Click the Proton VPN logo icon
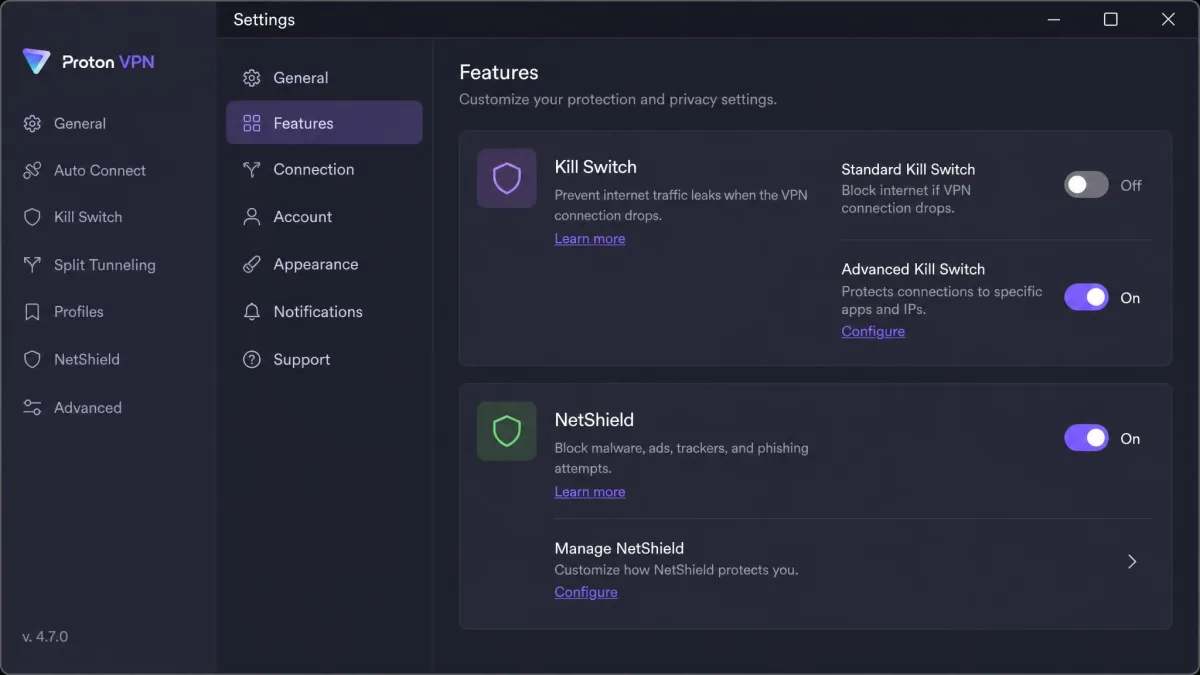The width and height of the screenshot is (1200, 675). click(36, 62)
